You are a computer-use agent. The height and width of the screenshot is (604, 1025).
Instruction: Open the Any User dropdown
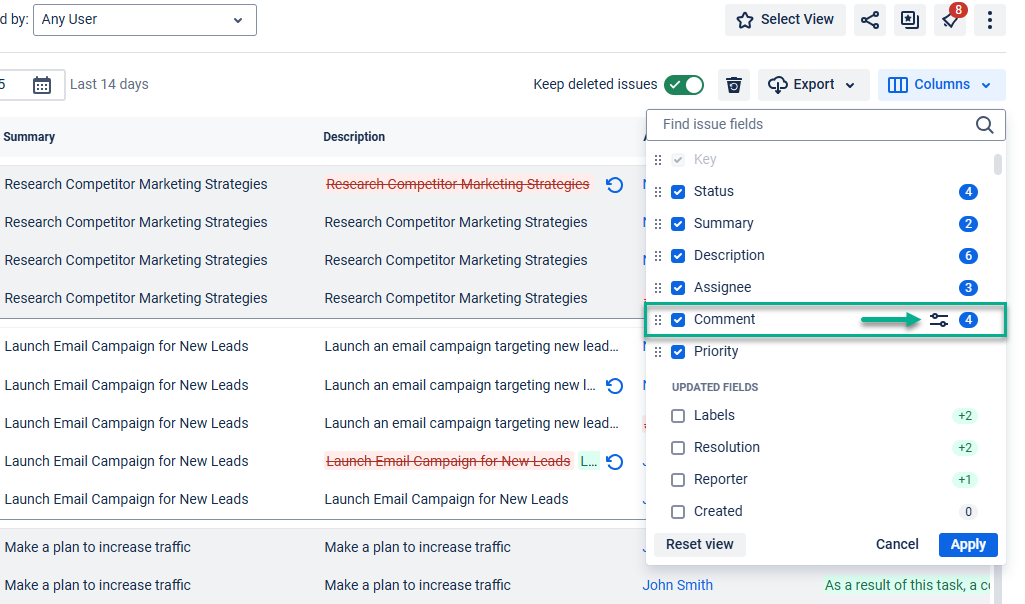[144, 20]
